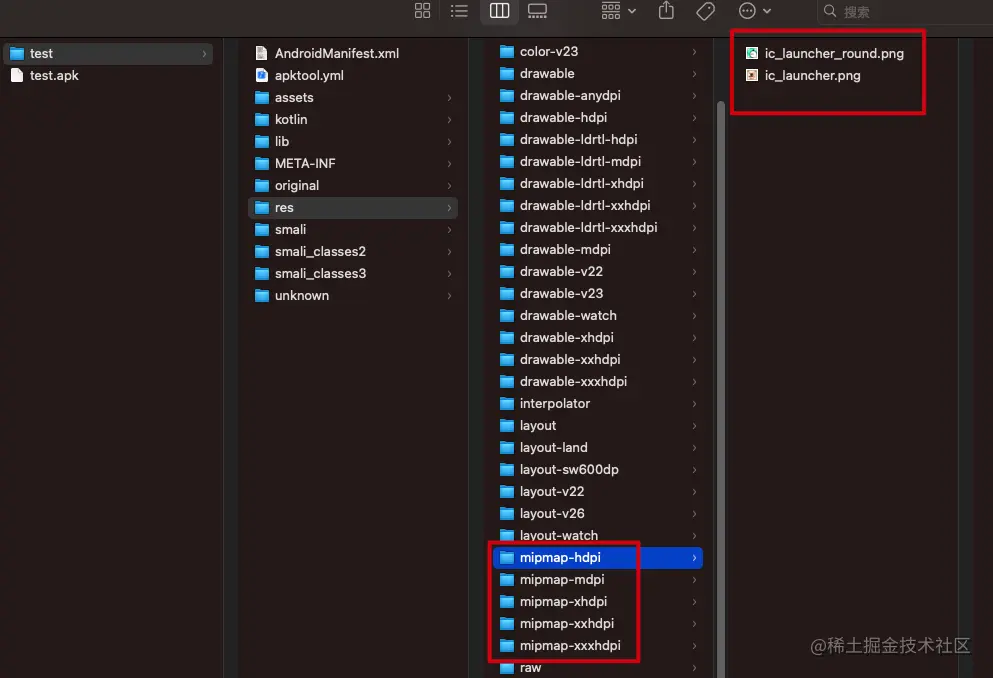Select the res folder
This screenshot has width=993, height=678.
pyautogui.click(x=353, y=208)
